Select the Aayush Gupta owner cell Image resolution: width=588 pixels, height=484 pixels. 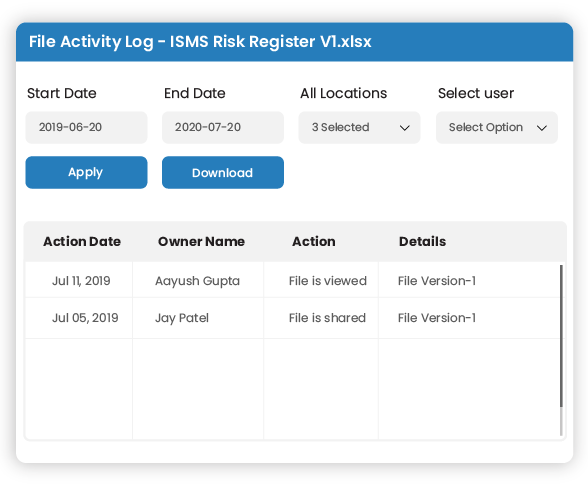198,280
